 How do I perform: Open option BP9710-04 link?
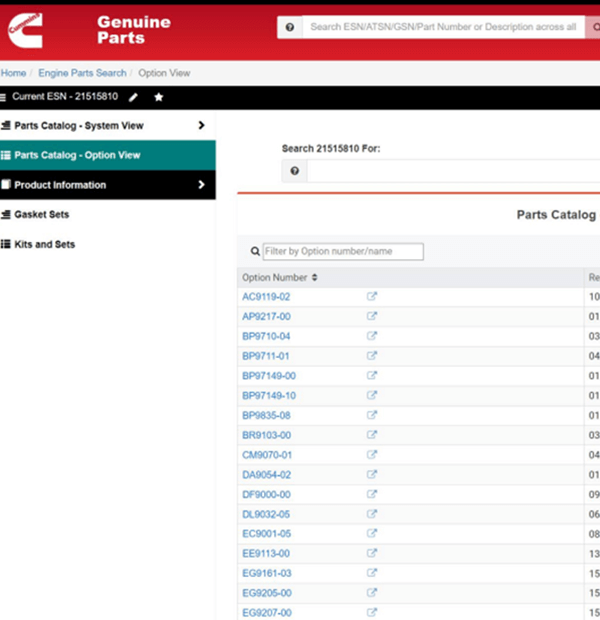point(266,336)
